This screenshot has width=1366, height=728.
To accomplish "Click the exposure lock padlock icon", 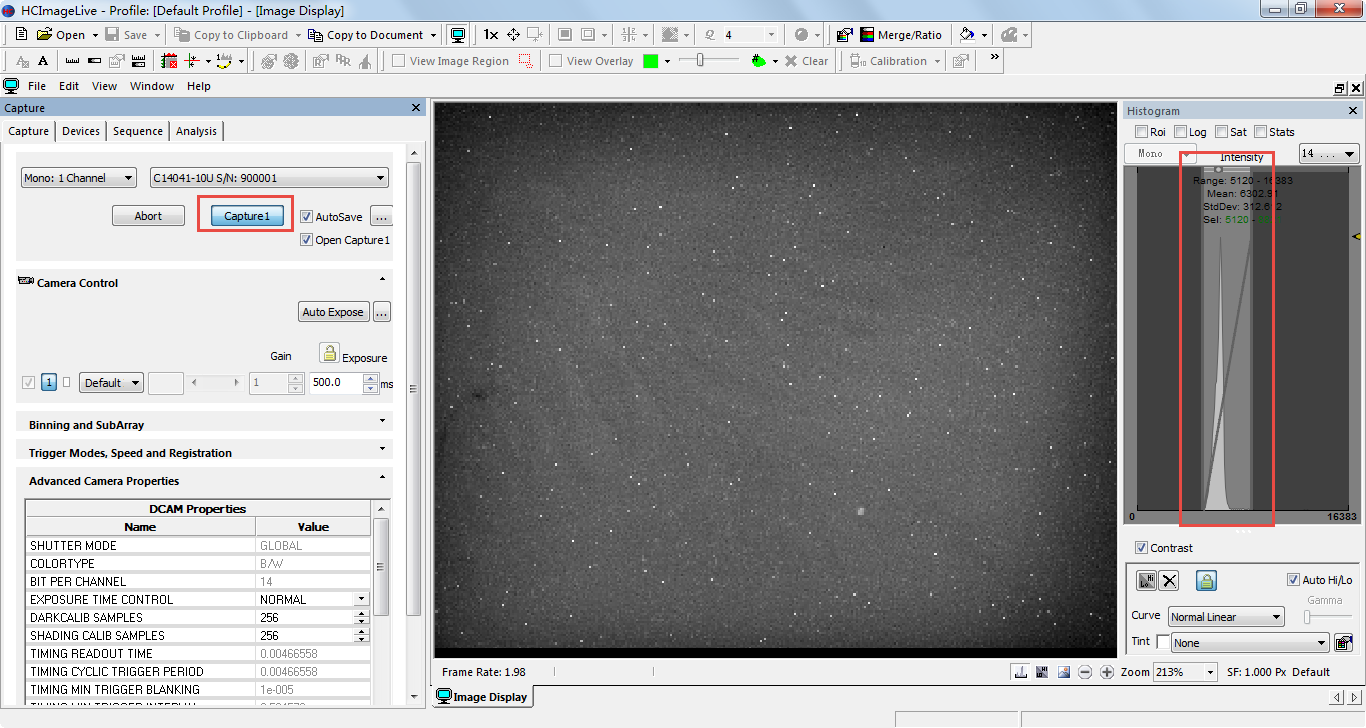I will (x=329, y=352).
